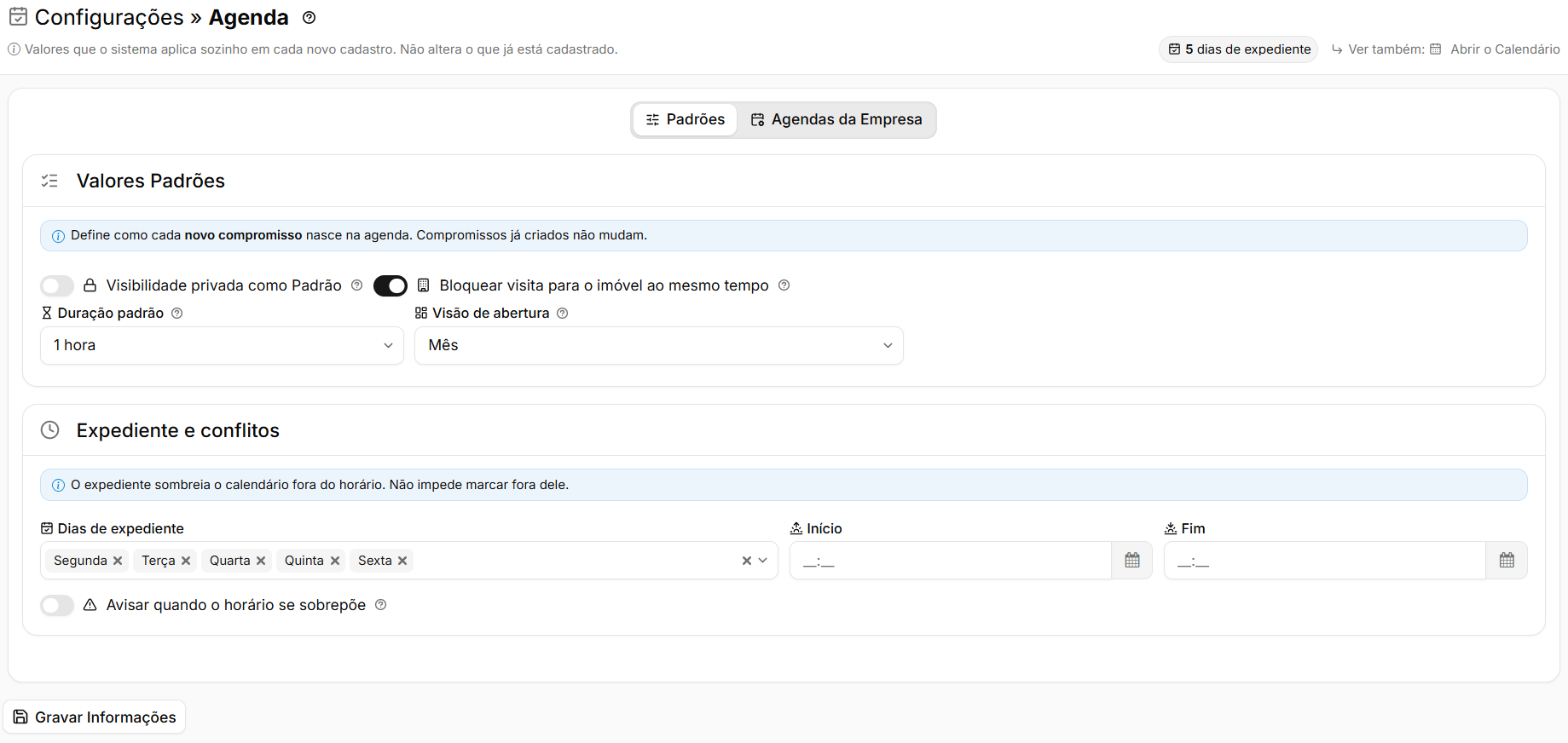Click the help icon after Bloquear visita para o imóvel
This screenshot has width=1568, height=743.
click(x=784, y=285)
